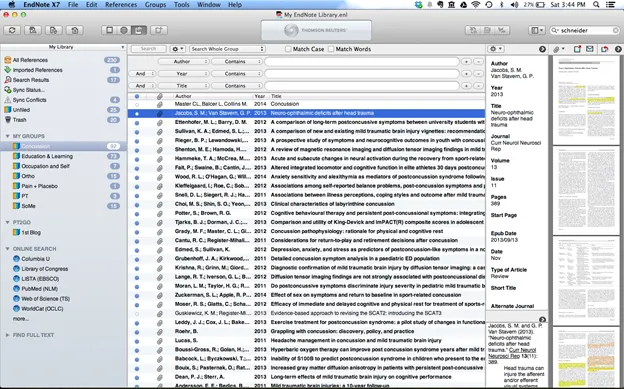
Task: Click the rotate PDF icon
Action: pyautogui.click(x=604, y=49)
